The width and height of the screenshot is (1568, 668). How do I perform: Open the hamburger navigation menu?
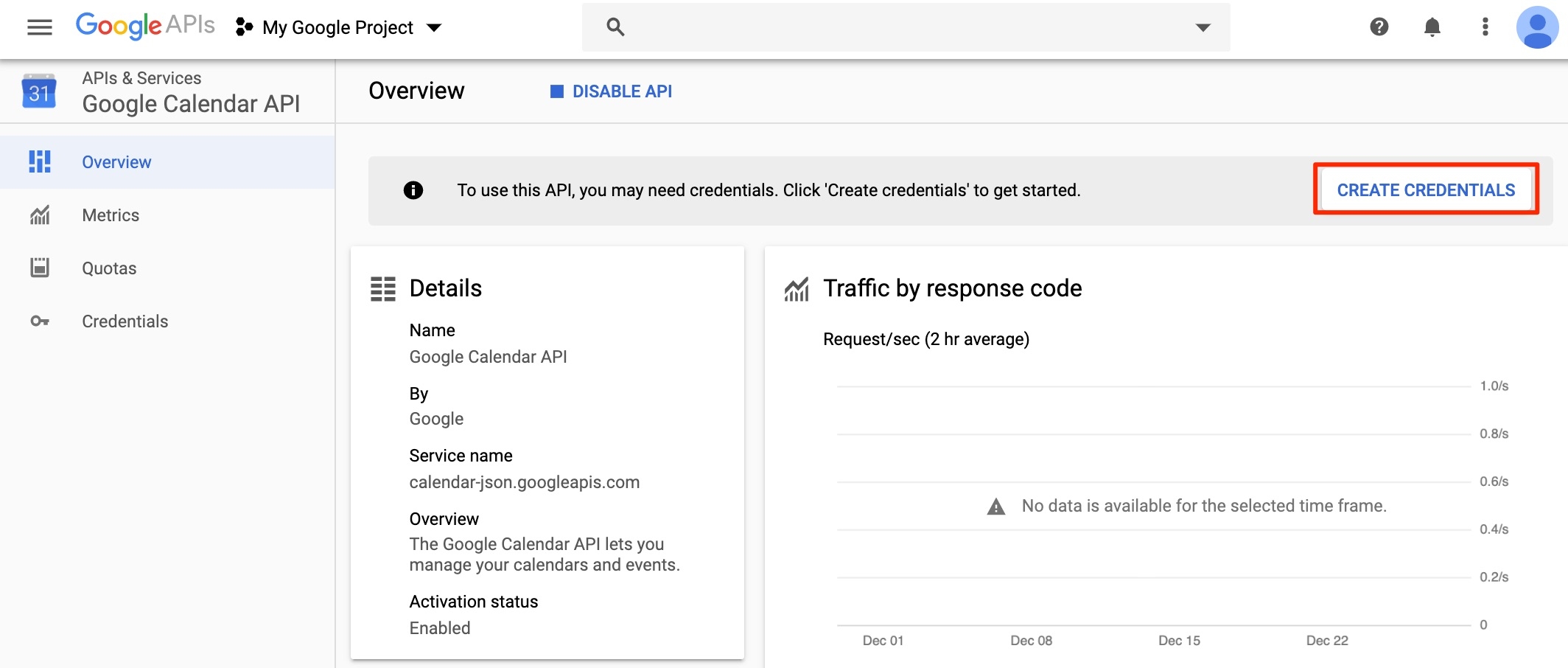click(40, 27)
